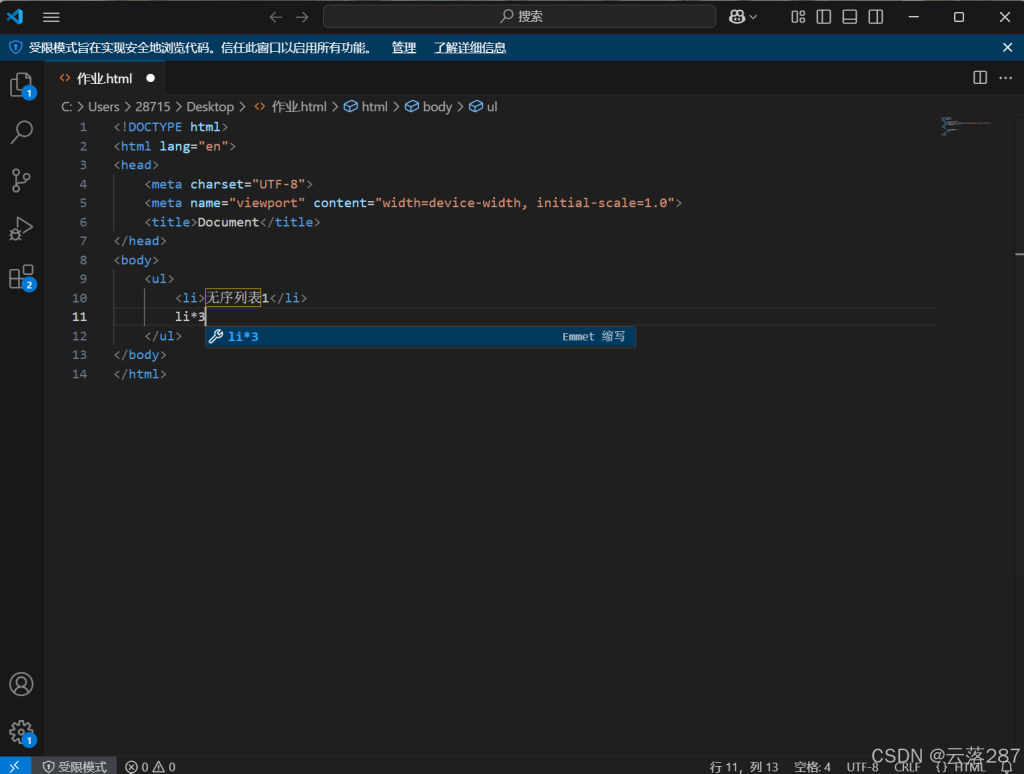
Task: Open the Manage gear icon
Action: [x=21, y=732]
